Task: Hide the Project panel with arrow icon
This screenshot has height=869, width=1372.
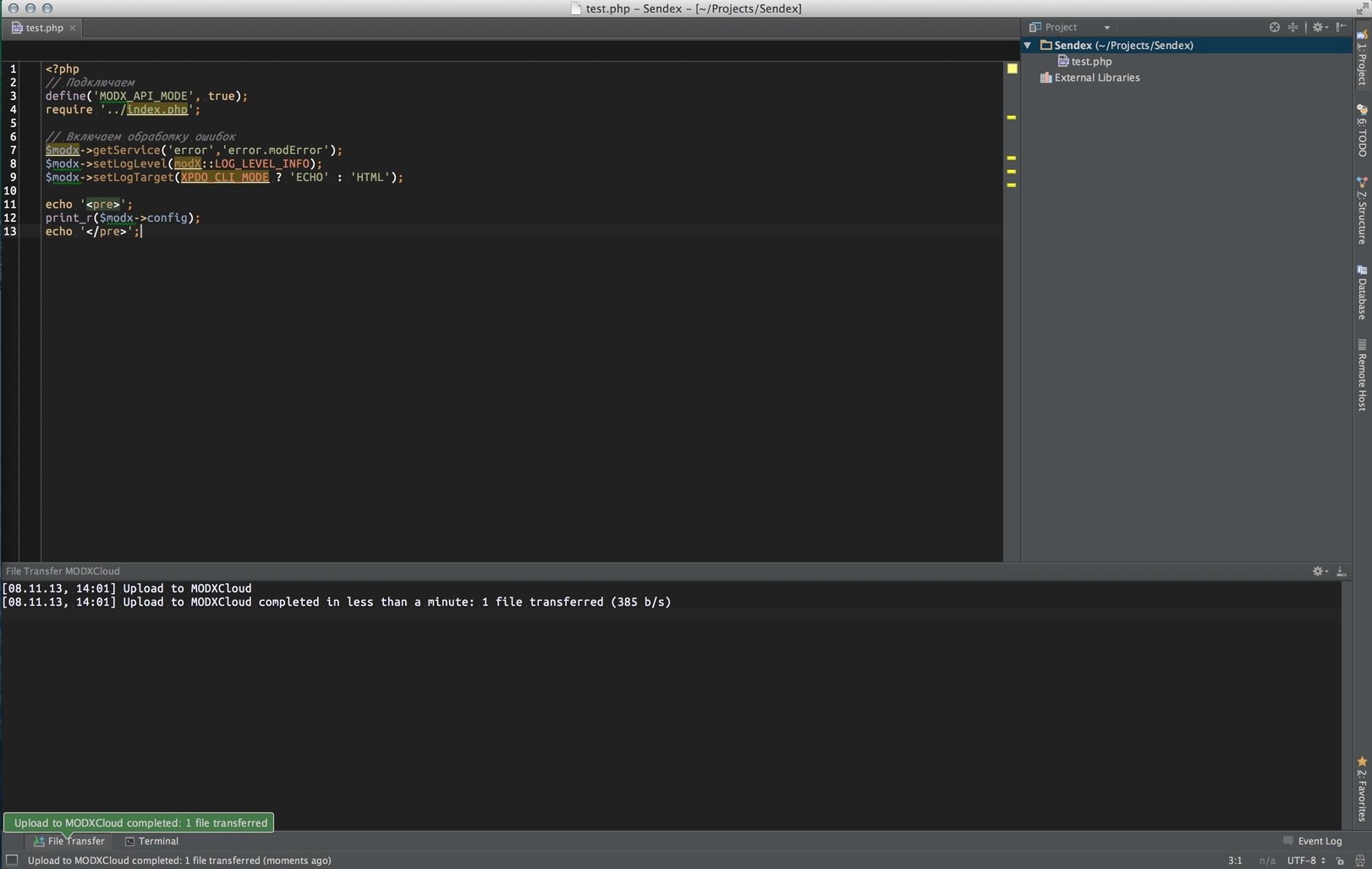Action: [1341, 27]
